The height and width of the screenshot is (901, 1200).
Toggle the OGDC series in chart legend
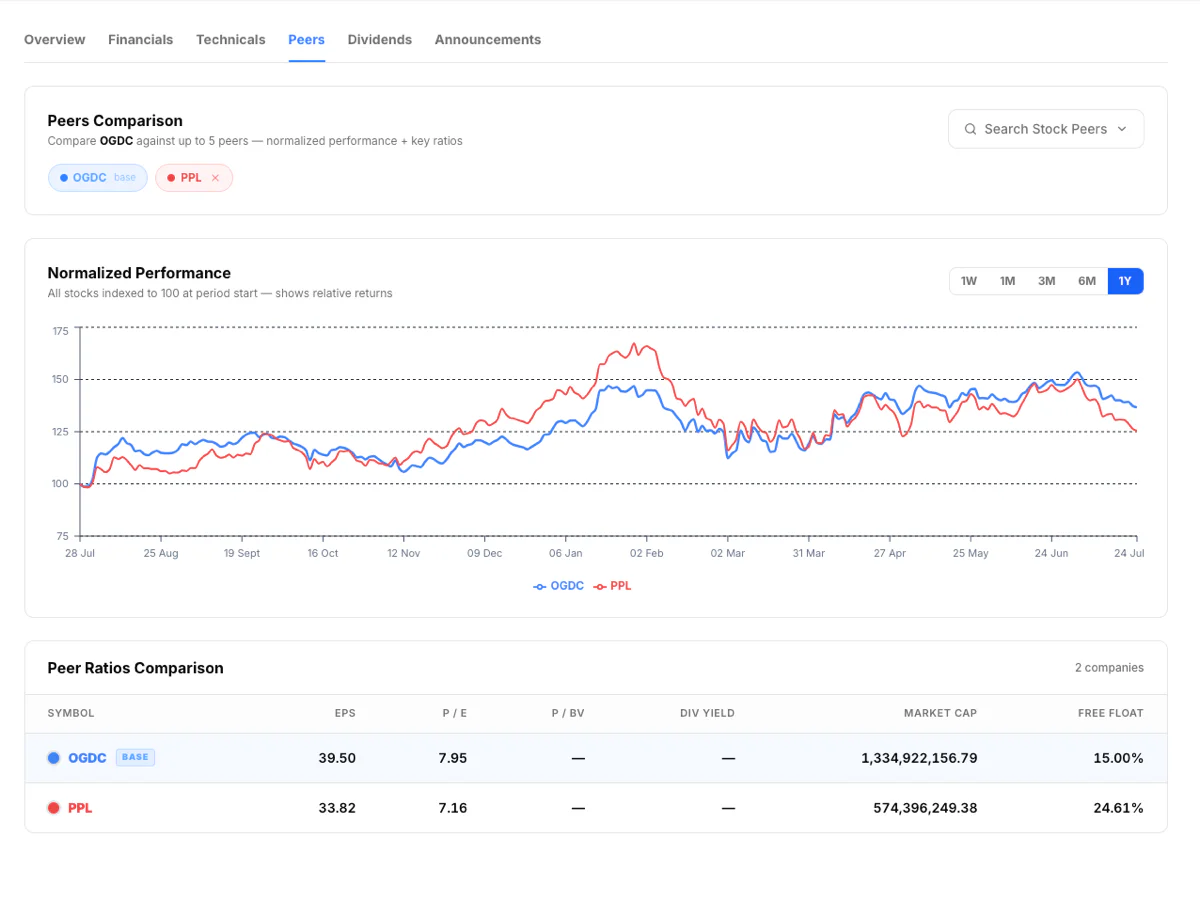[x=559, y=586]
